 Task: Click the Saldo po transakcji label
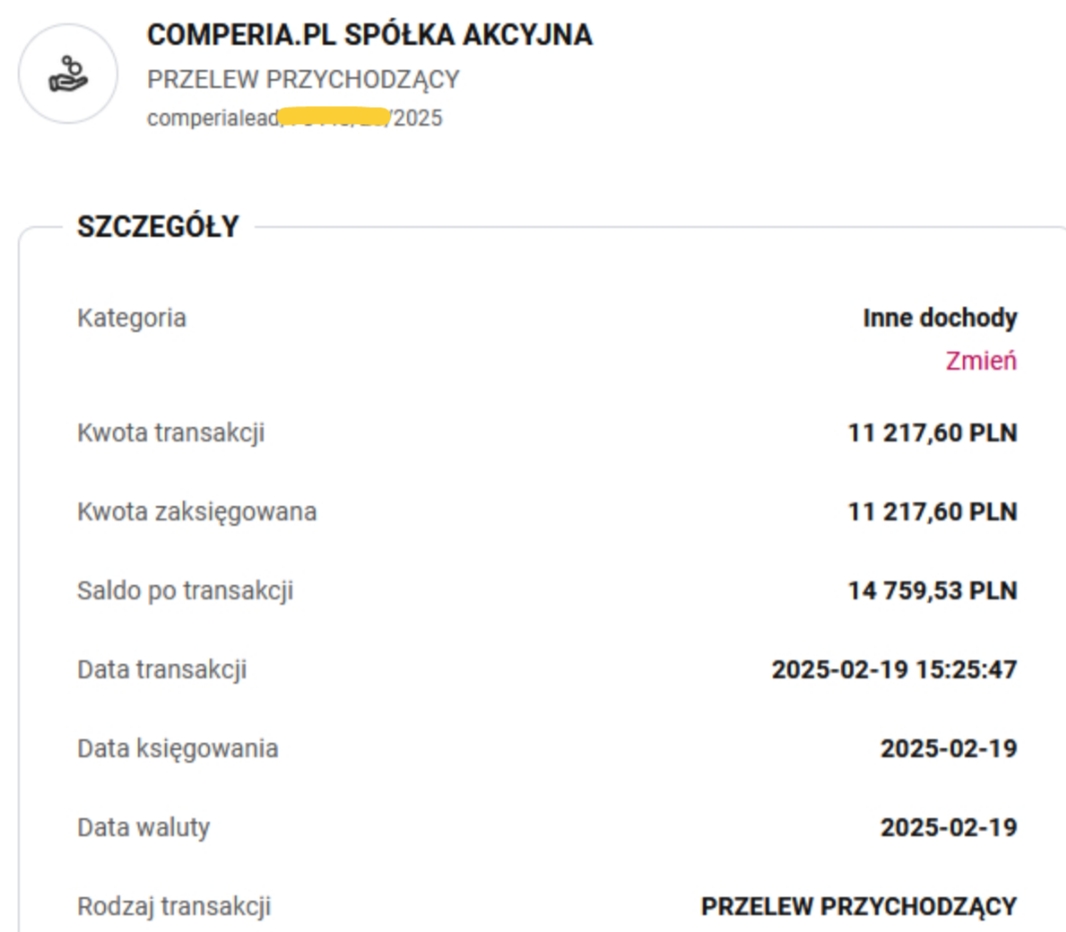tap(185, 591)
